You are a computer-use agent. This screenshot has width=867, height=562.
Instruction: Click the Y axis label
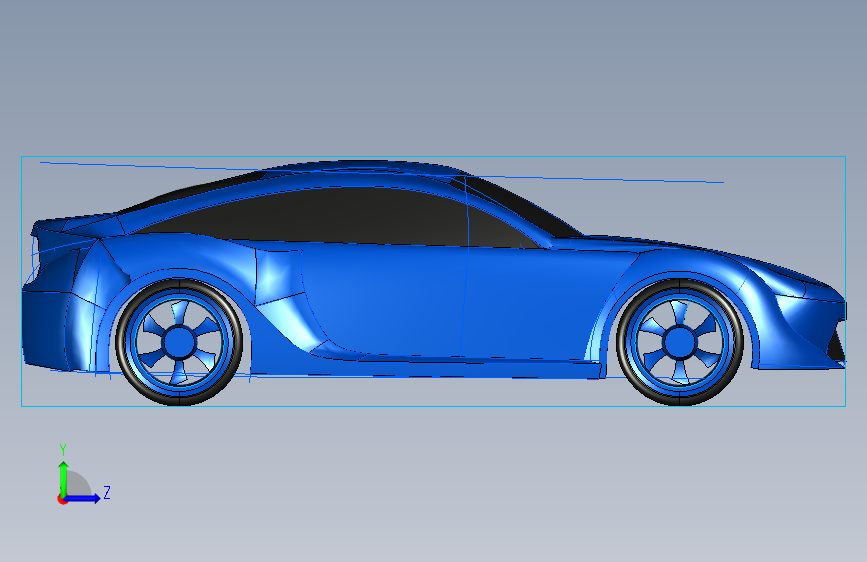click(x=63, y=450)
